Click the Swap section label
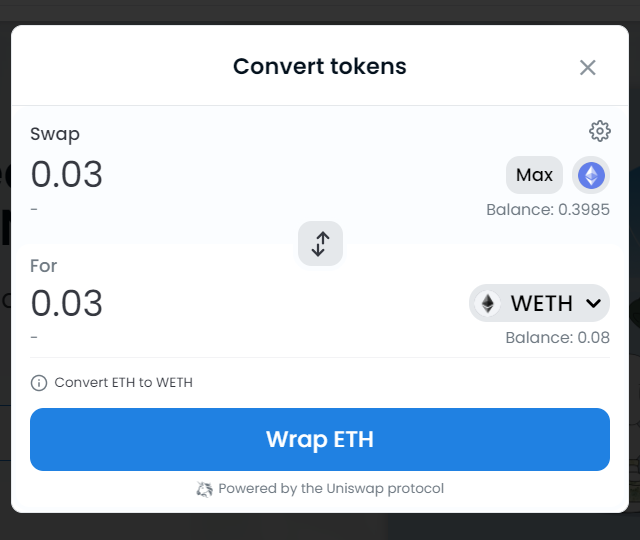640x540 pixels. click(x=55, y=135)
